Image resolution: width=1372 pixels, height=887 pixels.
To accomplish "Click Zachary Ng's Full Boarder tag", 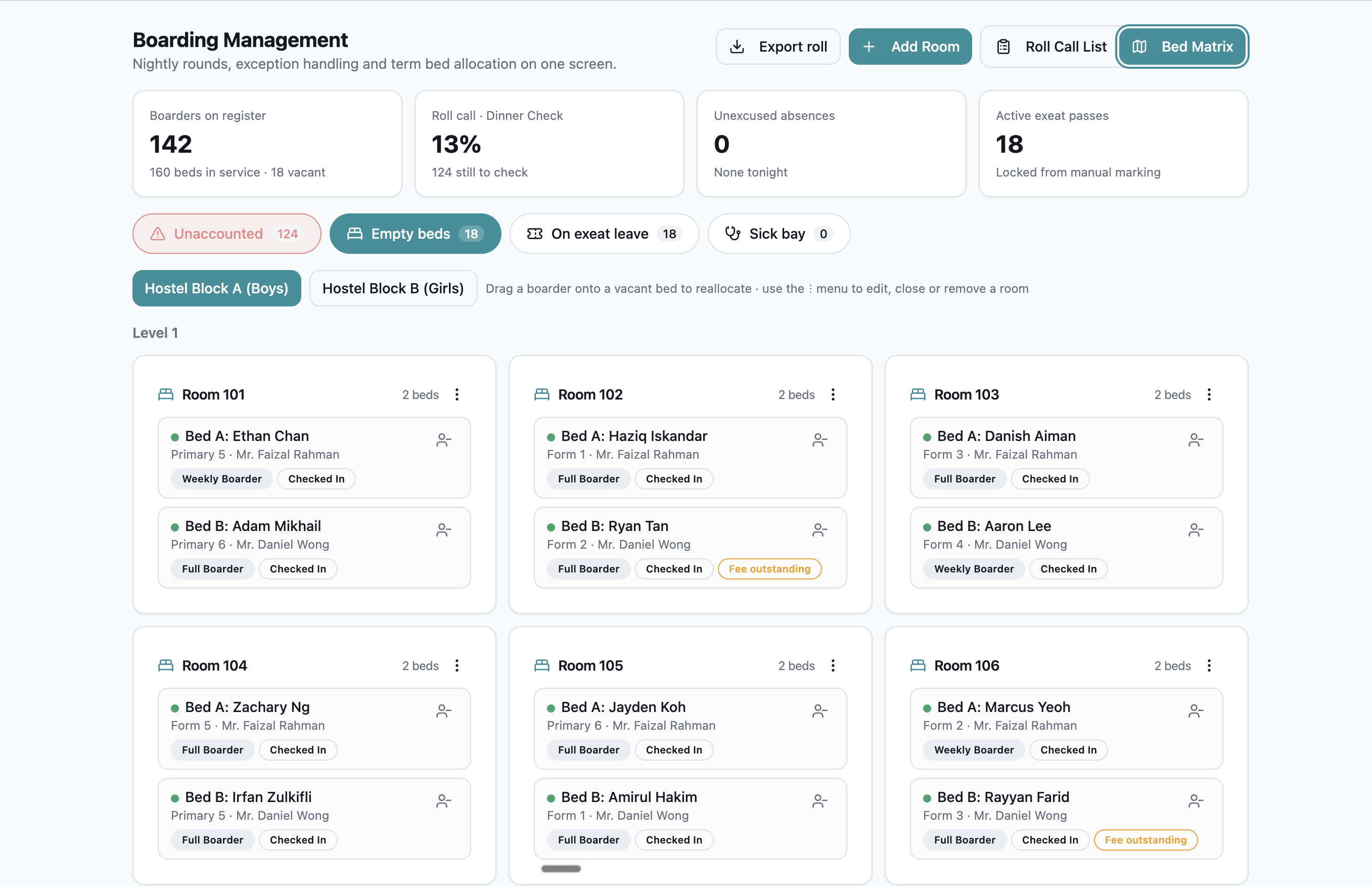I will [x=212, y=750].
